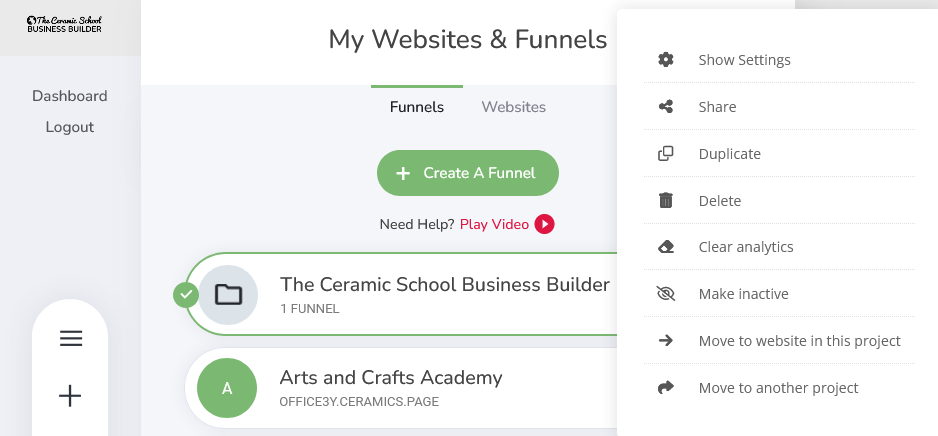
Task: Click the Duplicate copy icon
Action: pyautogui.click(x=665, y=154)
